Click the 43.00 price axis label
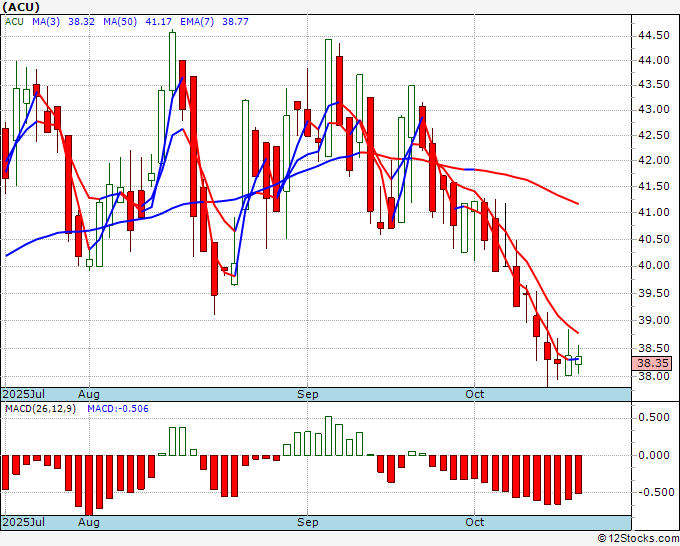The image size is (680, 546). pos(654,109)
